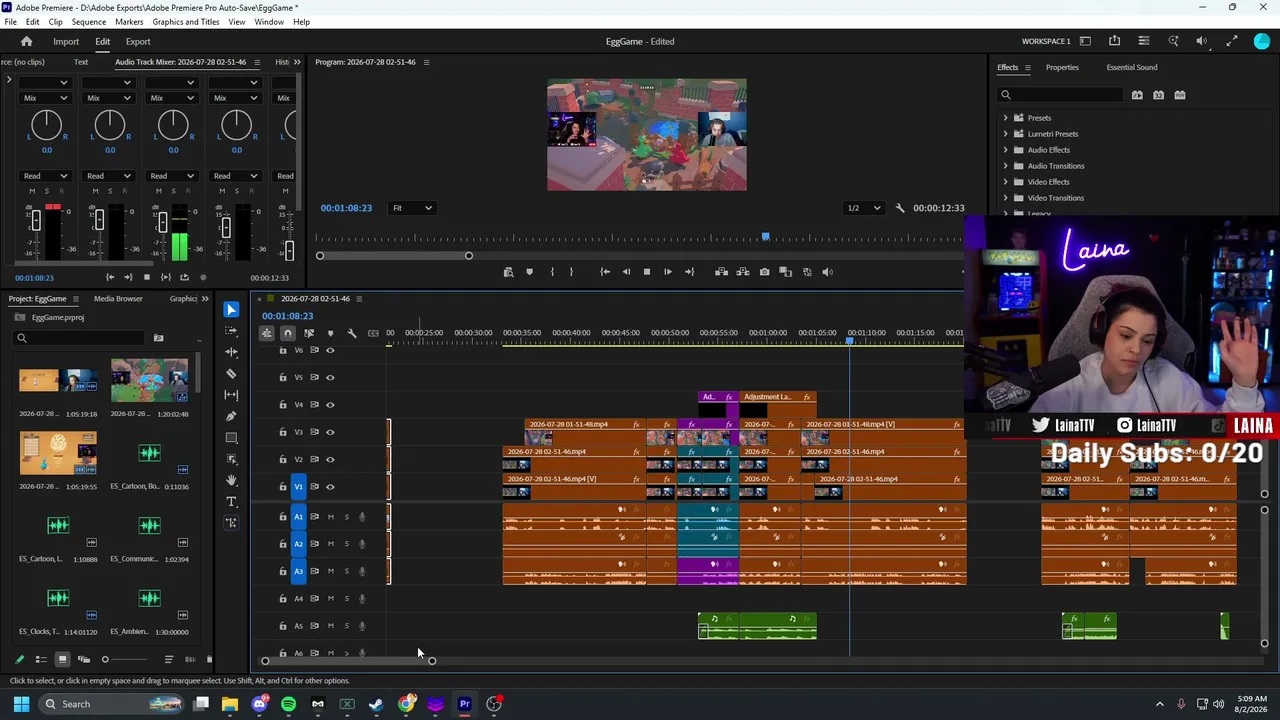Step back one frame in Program Monitor

[x=626, y=272]
